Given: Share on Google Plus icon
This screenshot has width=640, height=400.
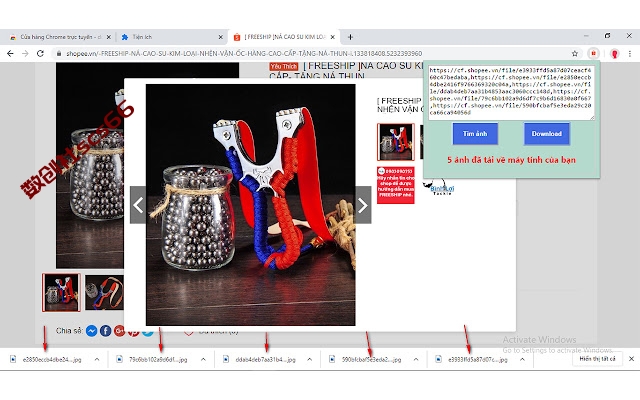Looking at the screenshot, I should (x=119, y=331).
